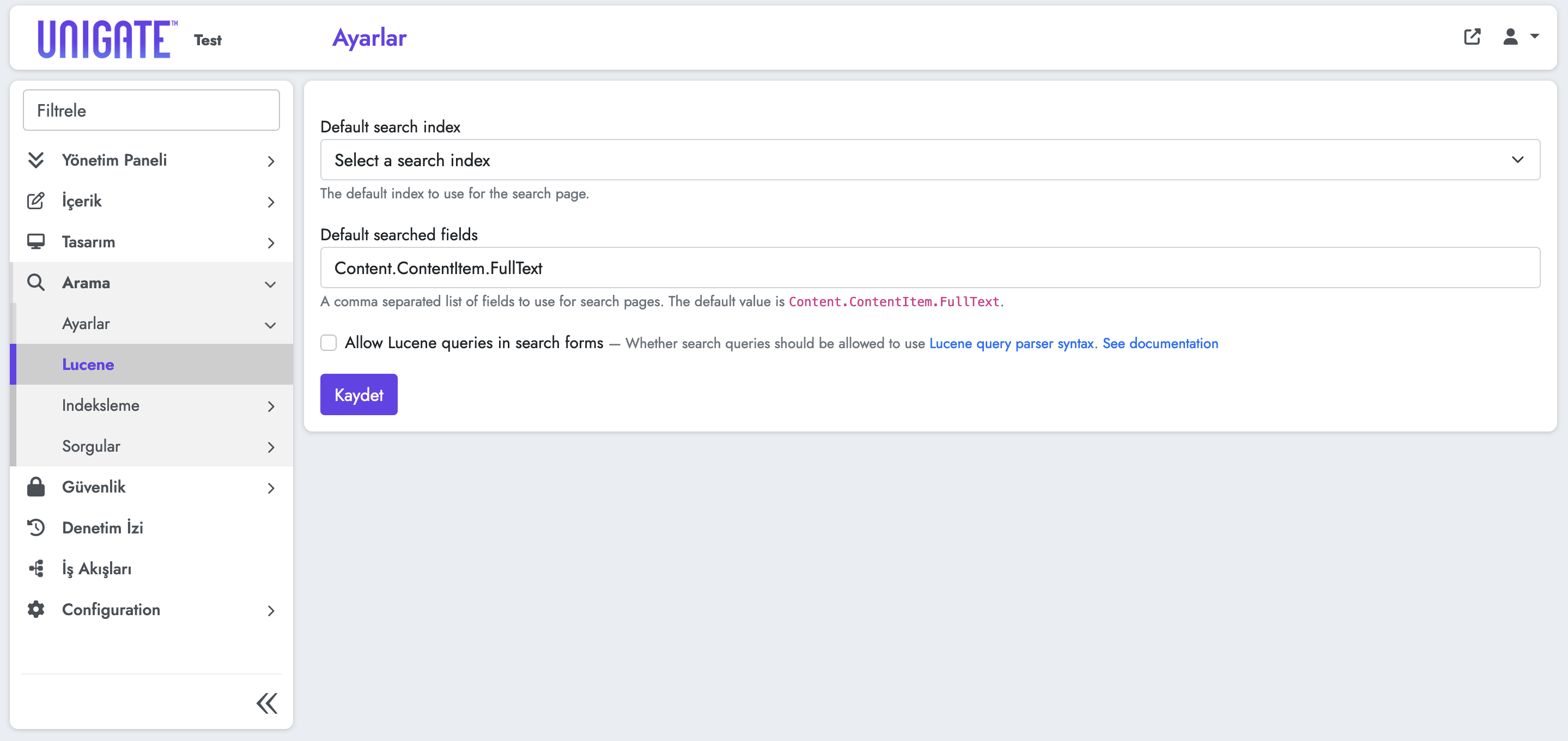Screen dimensions: 1568x741
Task: Open Indeksleme menu item
Action: pyautogui.click(x=152, y=405)
